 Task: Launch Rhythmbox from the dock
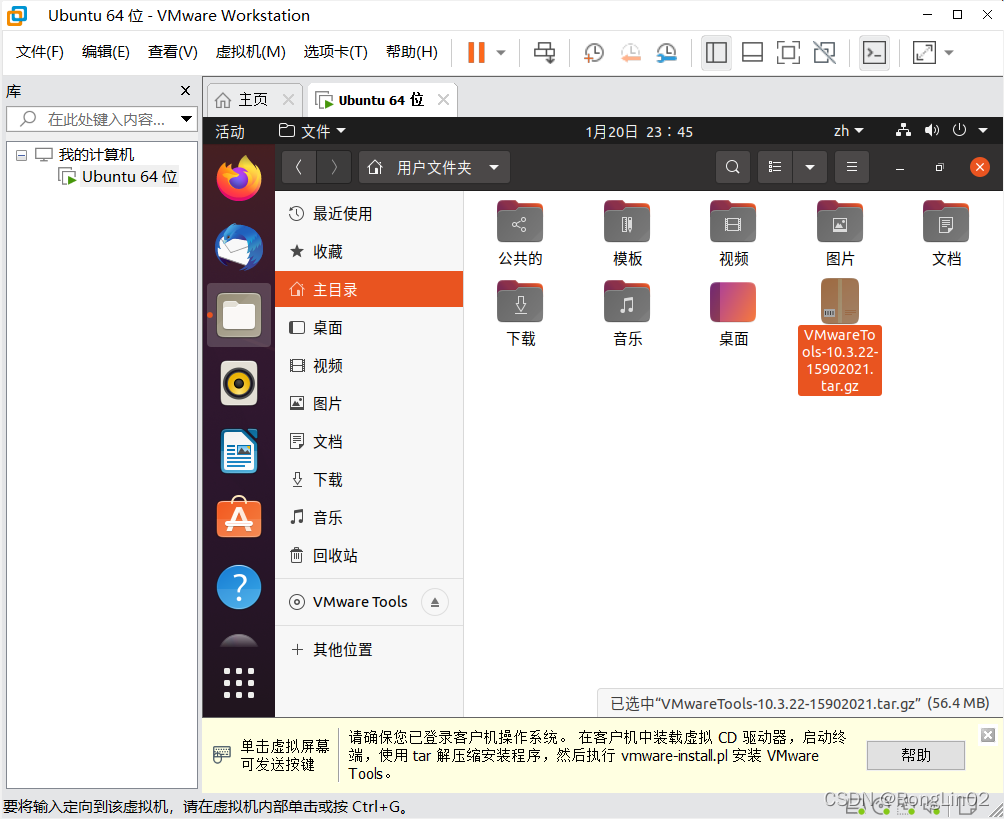click(239, 383)
